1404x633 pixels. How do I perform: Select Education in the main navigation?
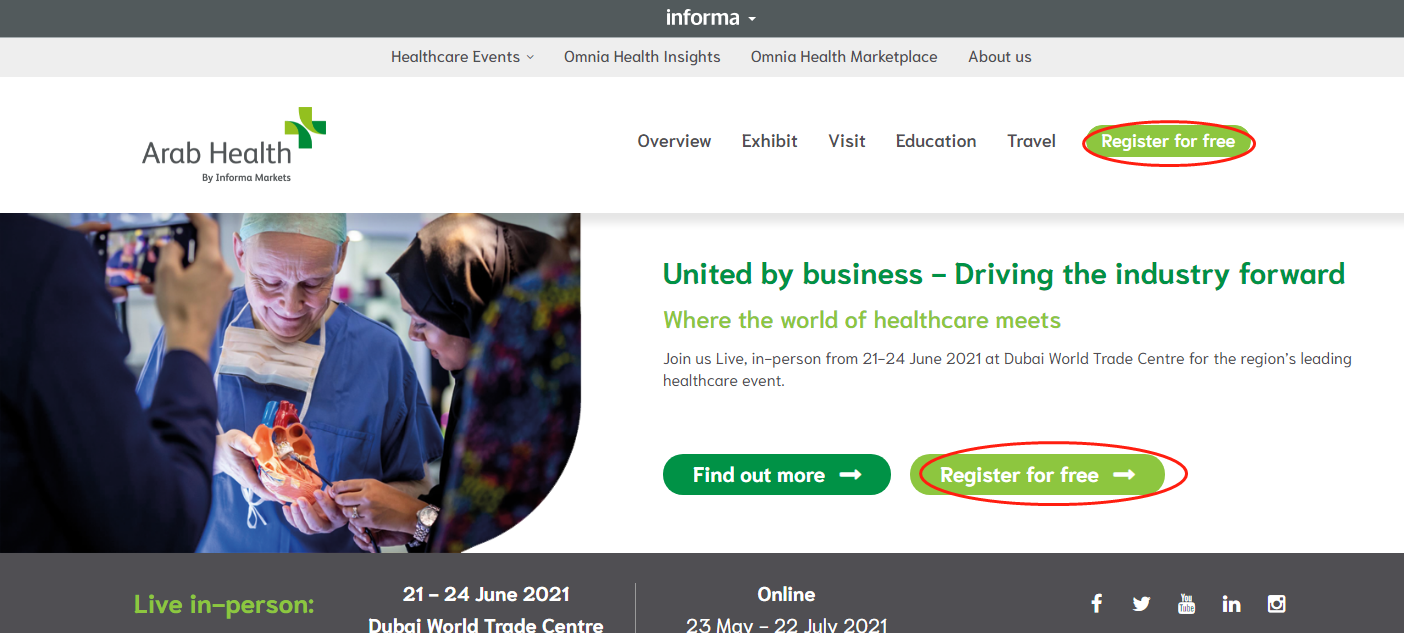click(935, 141)
